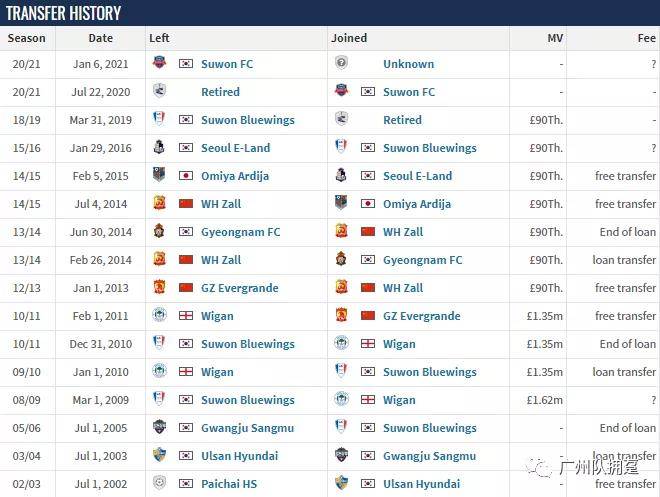Open the WH Zall link in Jul 4, 2014 row

click(221, 204)
